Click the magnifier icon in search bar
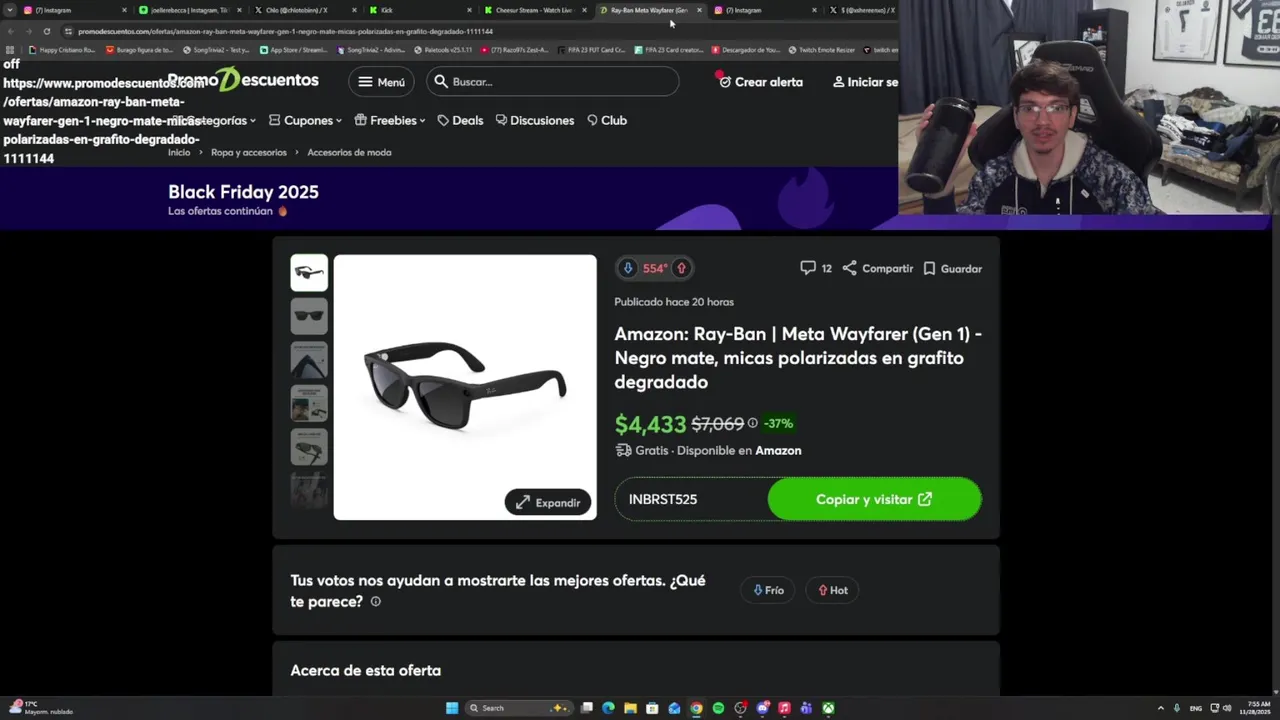1280x720 pixels. click(x=441, y=81)
